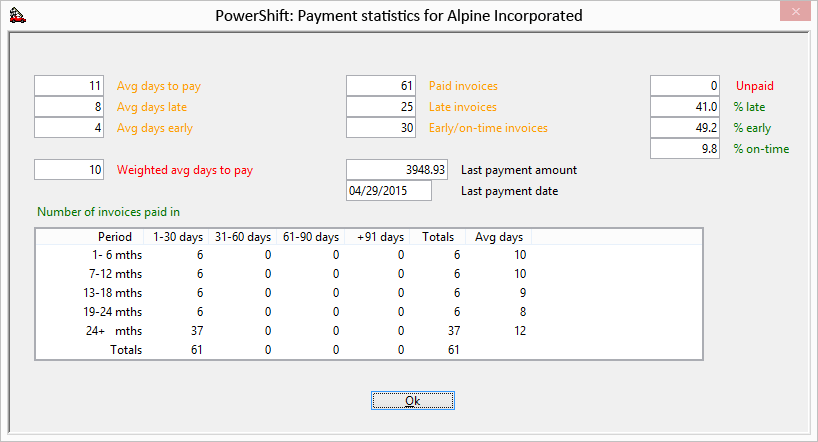Viewport: 818px width, 442px height.
Task: Click the 61 in Totals row Totals column
Action: click(453, 350)
